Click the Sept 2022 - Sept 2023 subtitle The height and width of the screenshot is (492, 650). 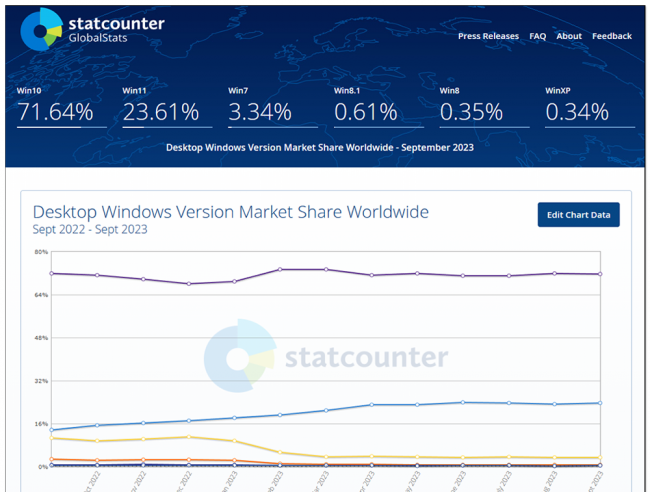pyautogui.click(x=90, y=229)
